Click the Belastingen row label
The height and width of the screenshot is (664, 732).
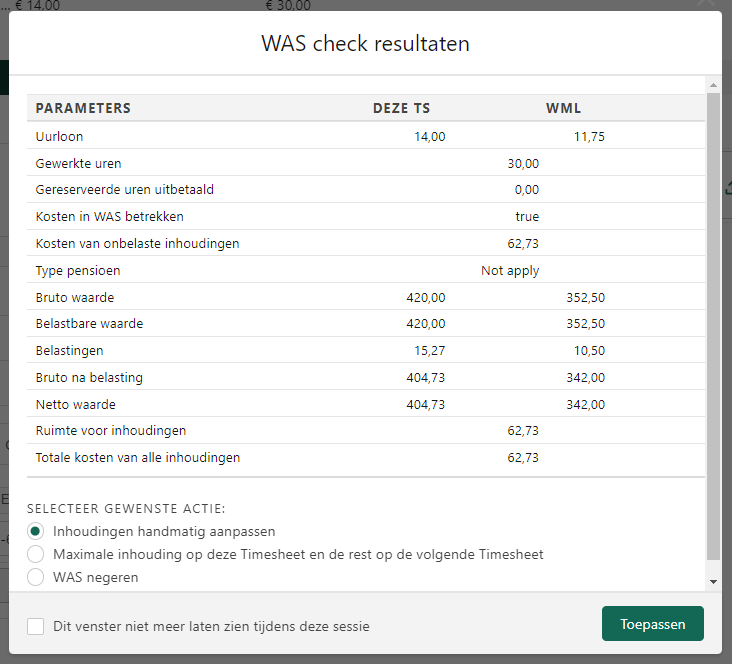coord(69,351)
